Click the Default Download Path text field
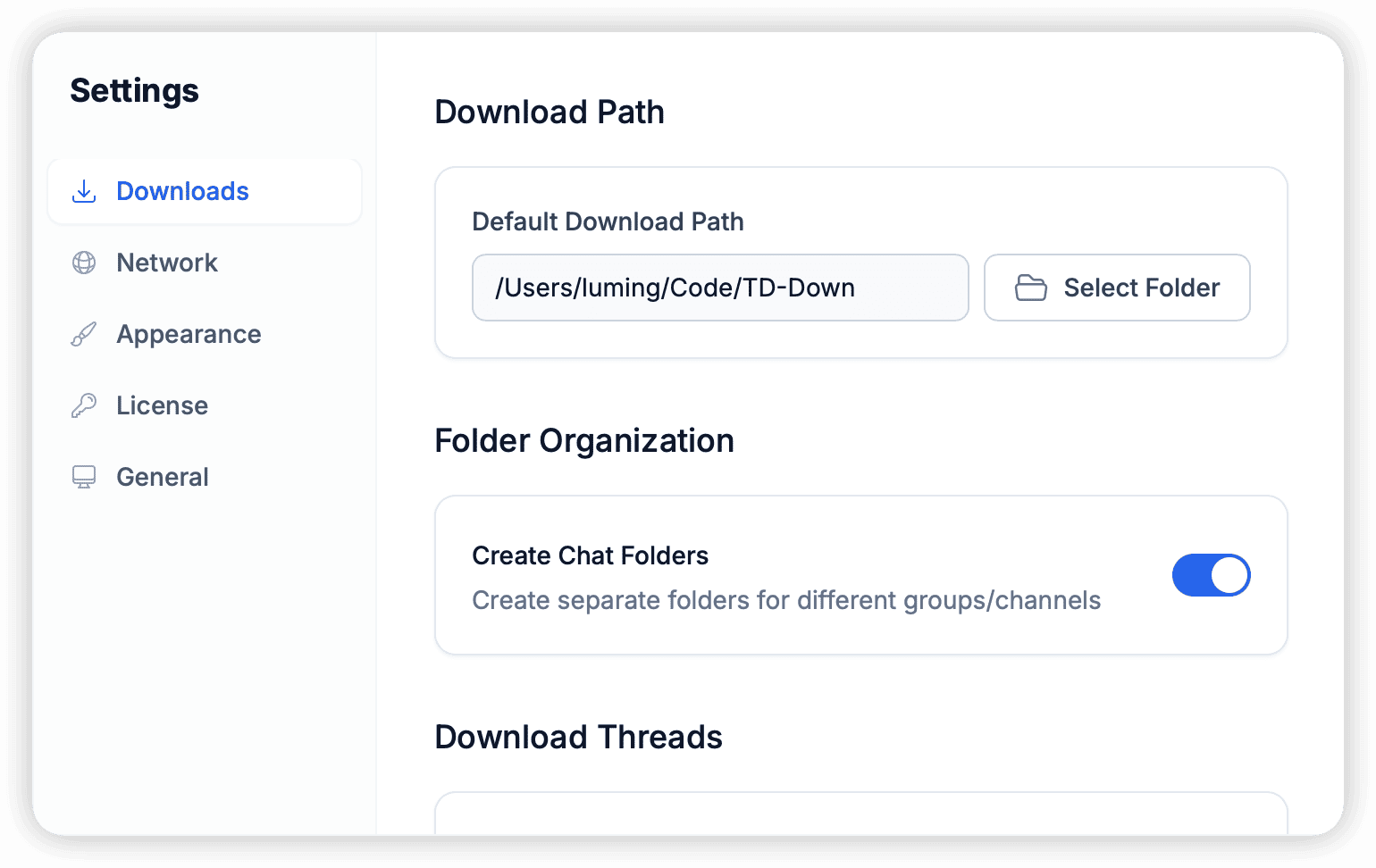Viewport: 1376px width, 868px height. pyautogui.click(x=720, y=288)
